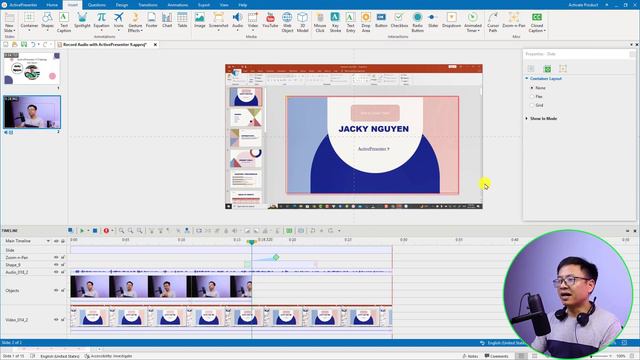This screenshot has height=360, width=640.
Task: Click the undo icon in quick toolbar
Action: 33,44
